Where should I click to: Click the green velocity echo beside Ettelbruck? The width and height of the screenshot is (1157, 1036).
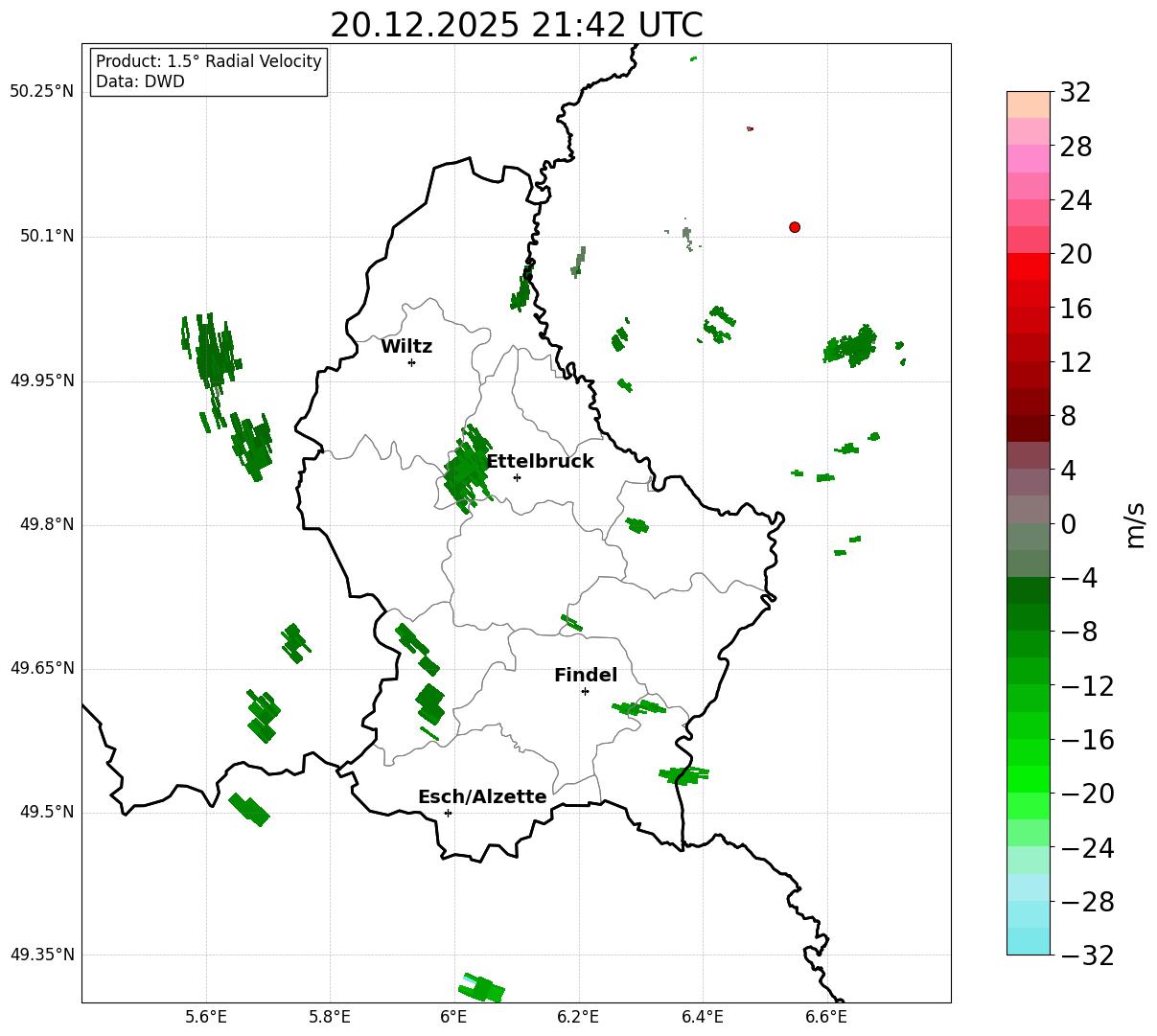(468, 468)
